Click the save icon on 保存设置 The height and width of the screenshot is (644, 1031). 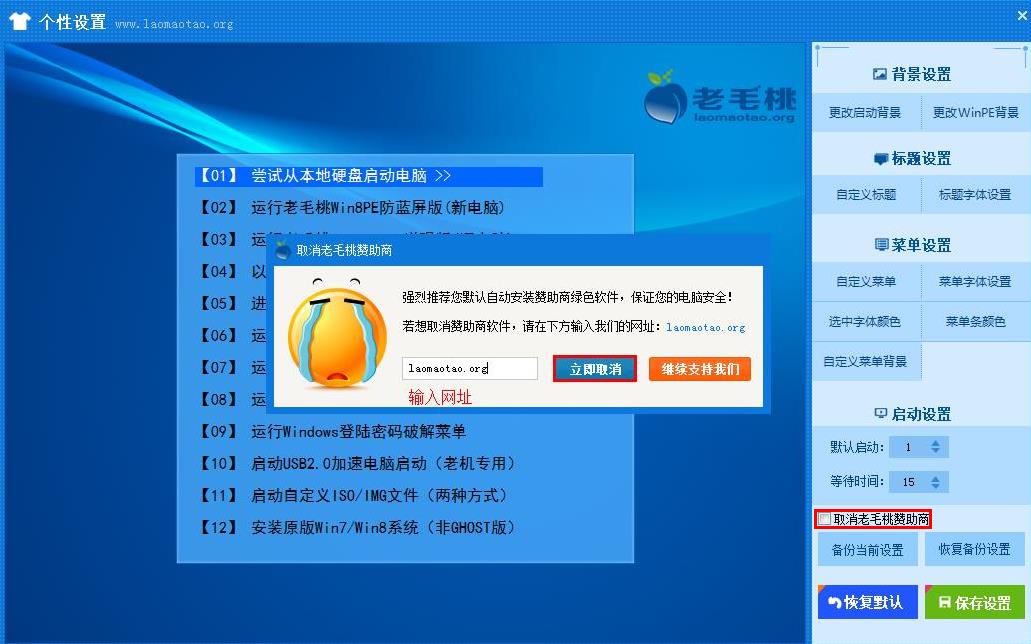944,602
